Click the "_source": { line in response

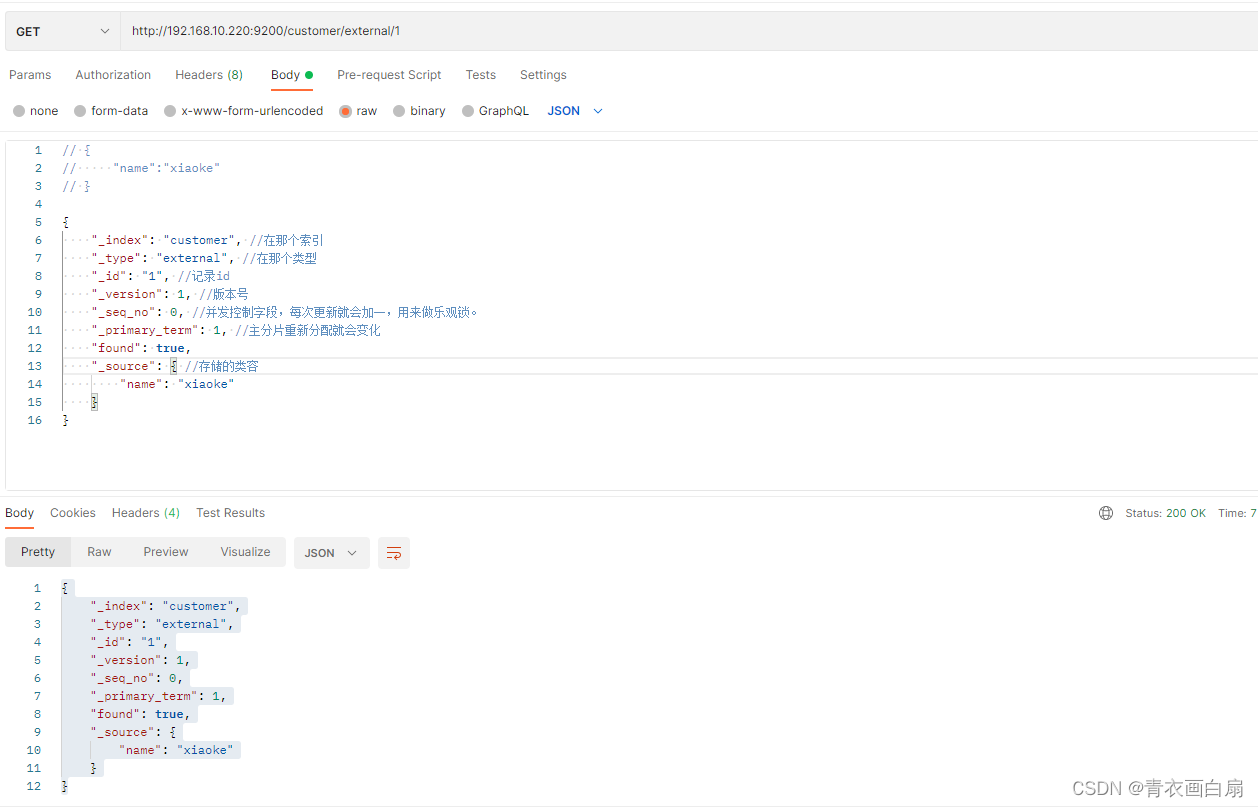[x=135, y=732]
